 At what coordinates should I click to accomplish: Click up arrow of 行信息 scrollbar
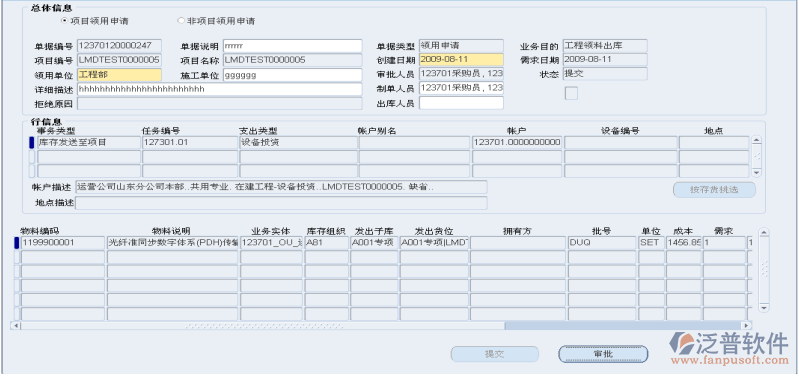(757, 141)
